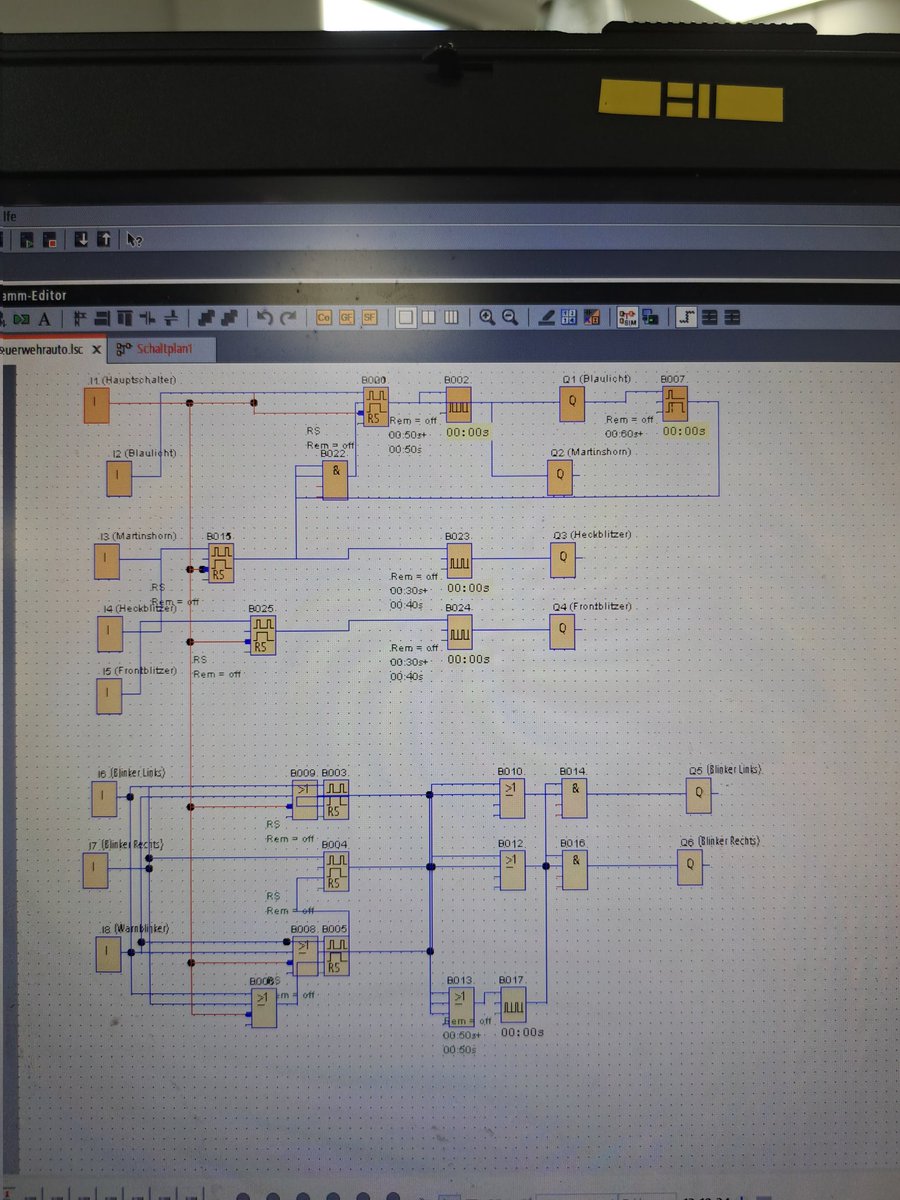Select the B020 pulse relay block
900x1200 pixels.
(376, 406)
